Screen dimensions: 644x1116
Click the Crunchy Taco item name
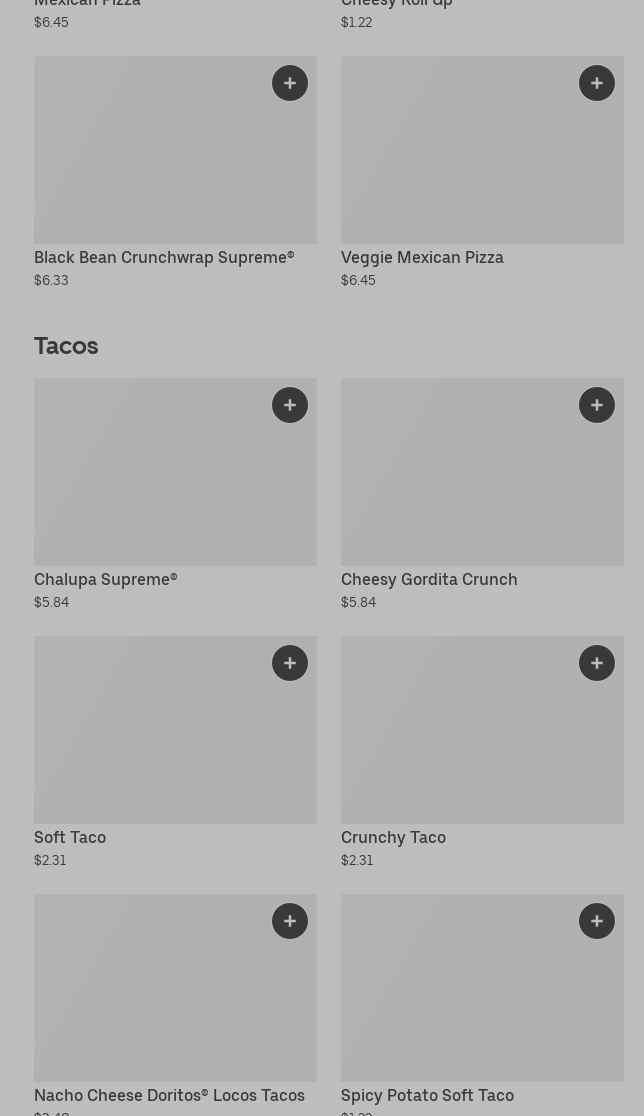pos(393,837)
